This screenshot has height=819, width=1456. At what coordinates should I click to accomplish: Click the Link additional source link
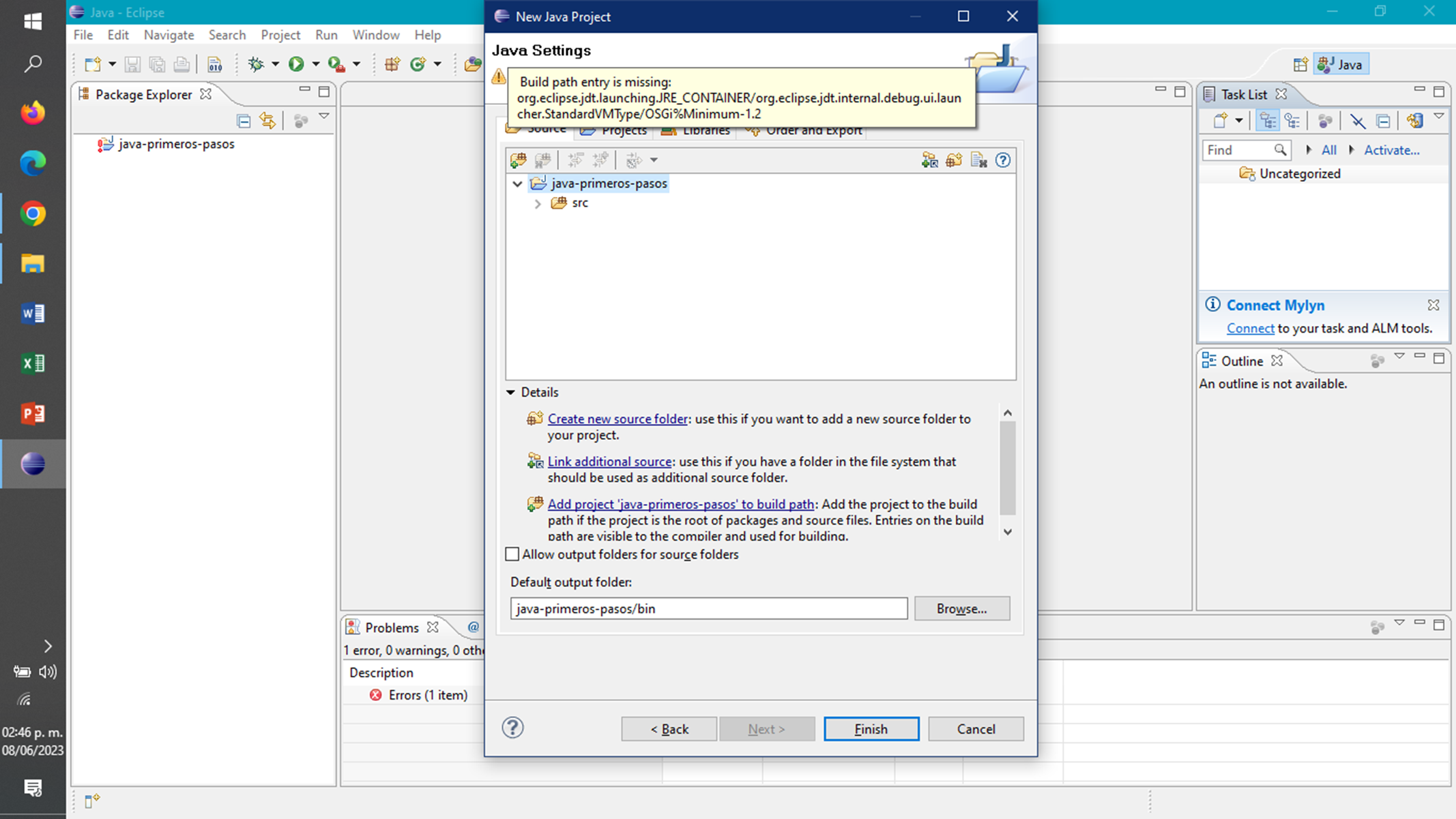(609, 462)
